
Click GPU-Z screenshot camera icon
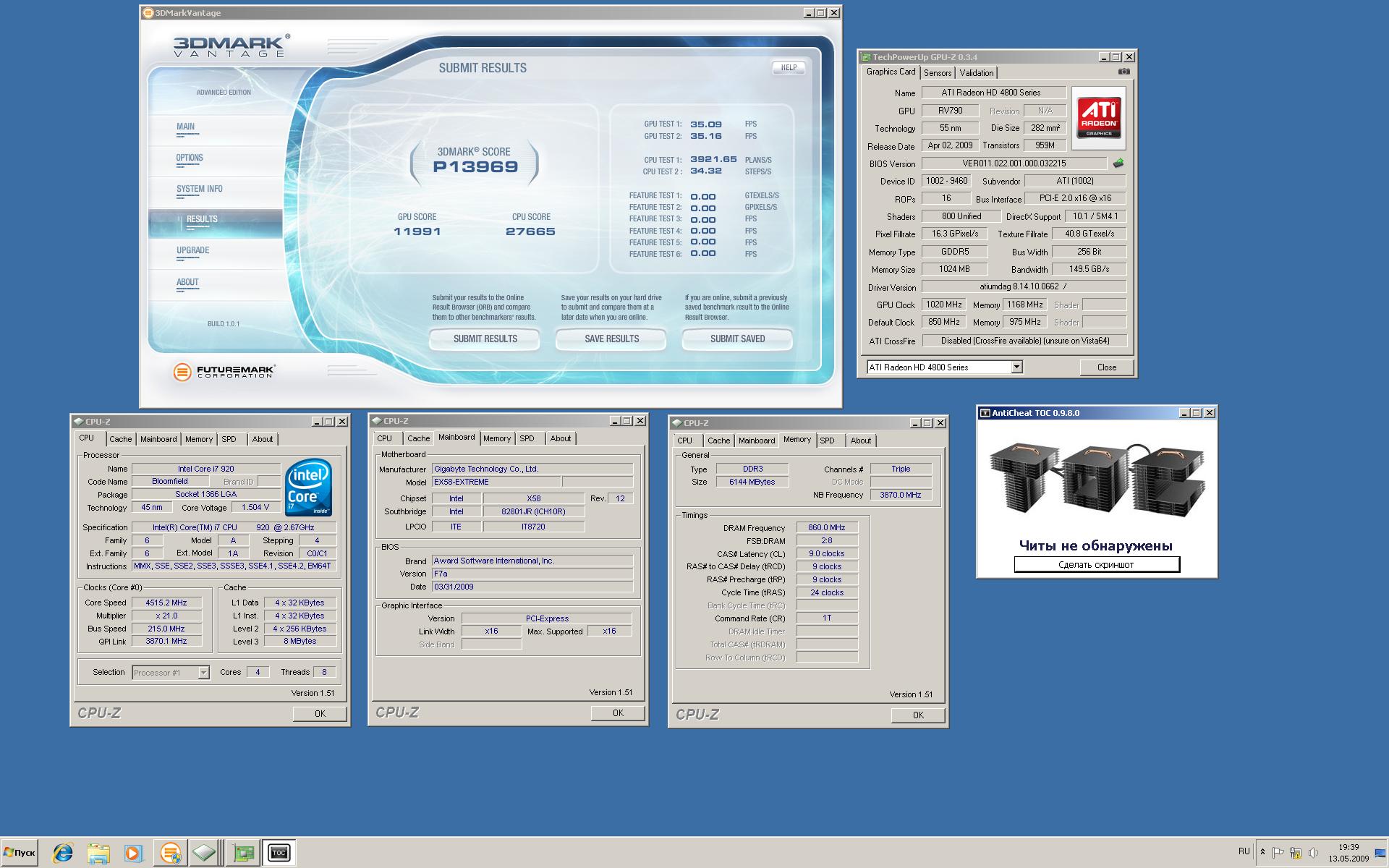click(x=1123, y=72)
